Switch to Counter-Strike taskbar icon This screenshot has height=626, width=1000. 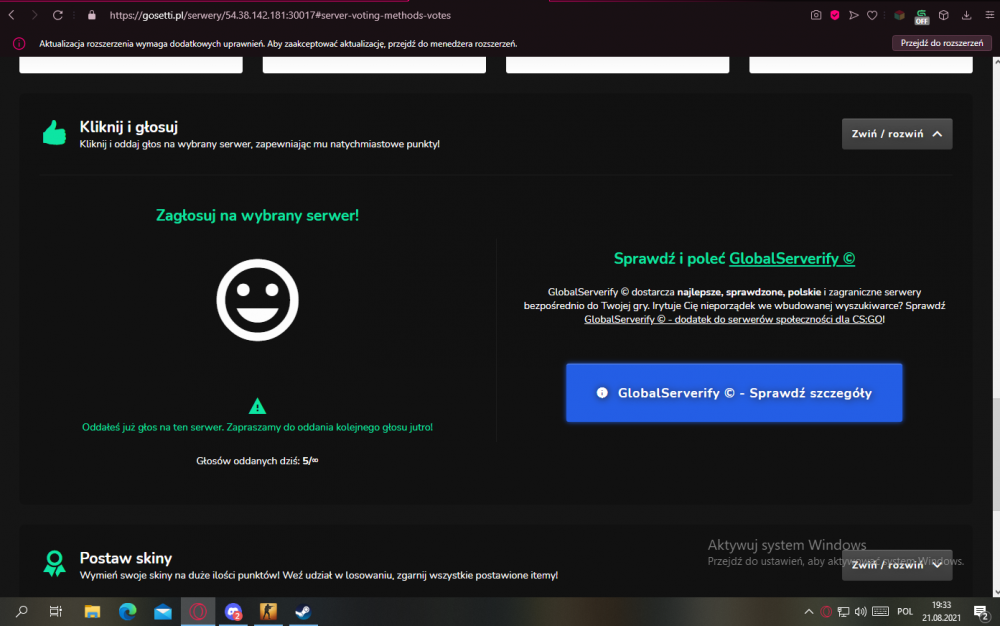[268, 611]
